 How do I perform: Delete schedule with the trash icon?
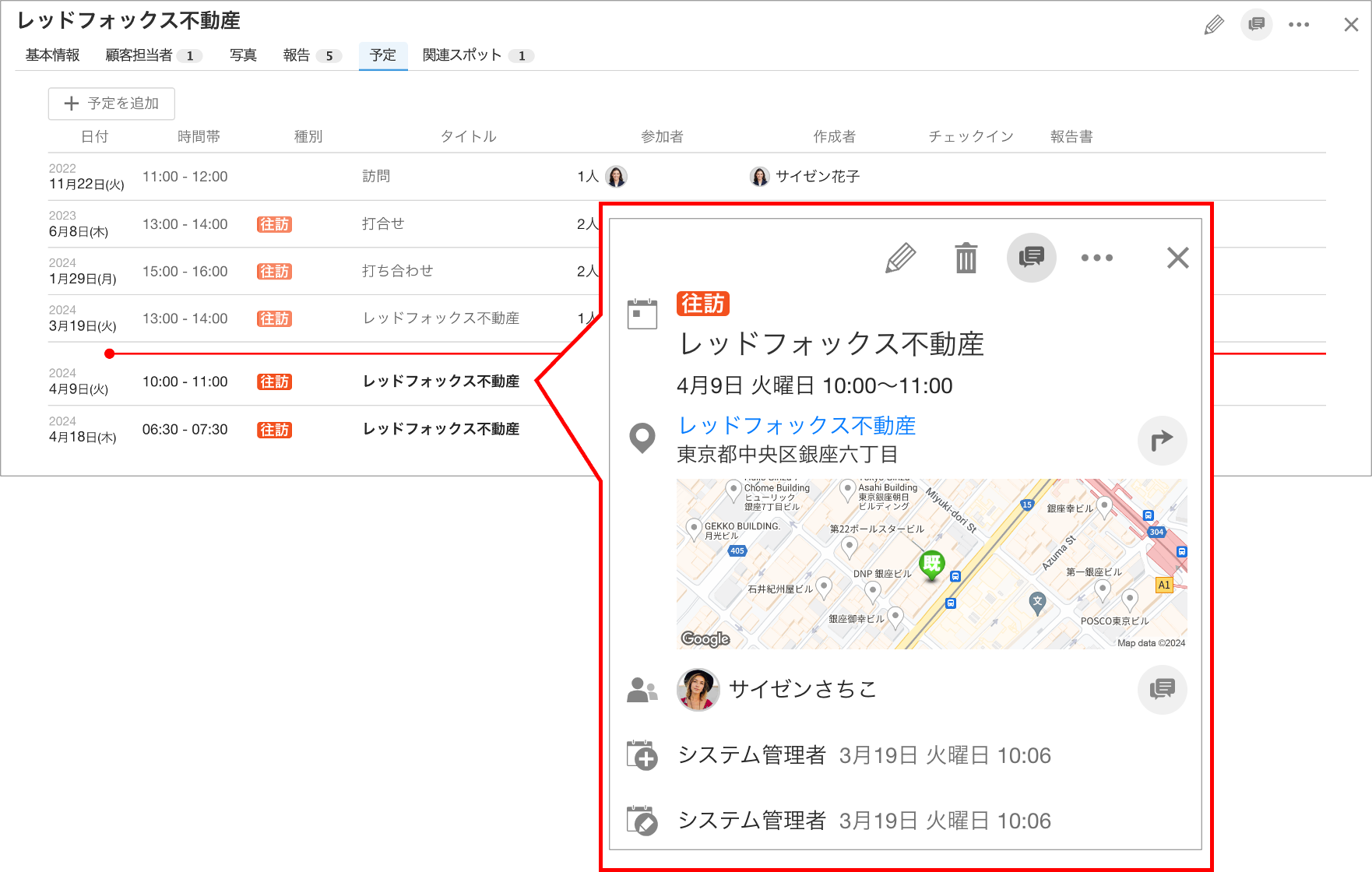click(966, 258)
